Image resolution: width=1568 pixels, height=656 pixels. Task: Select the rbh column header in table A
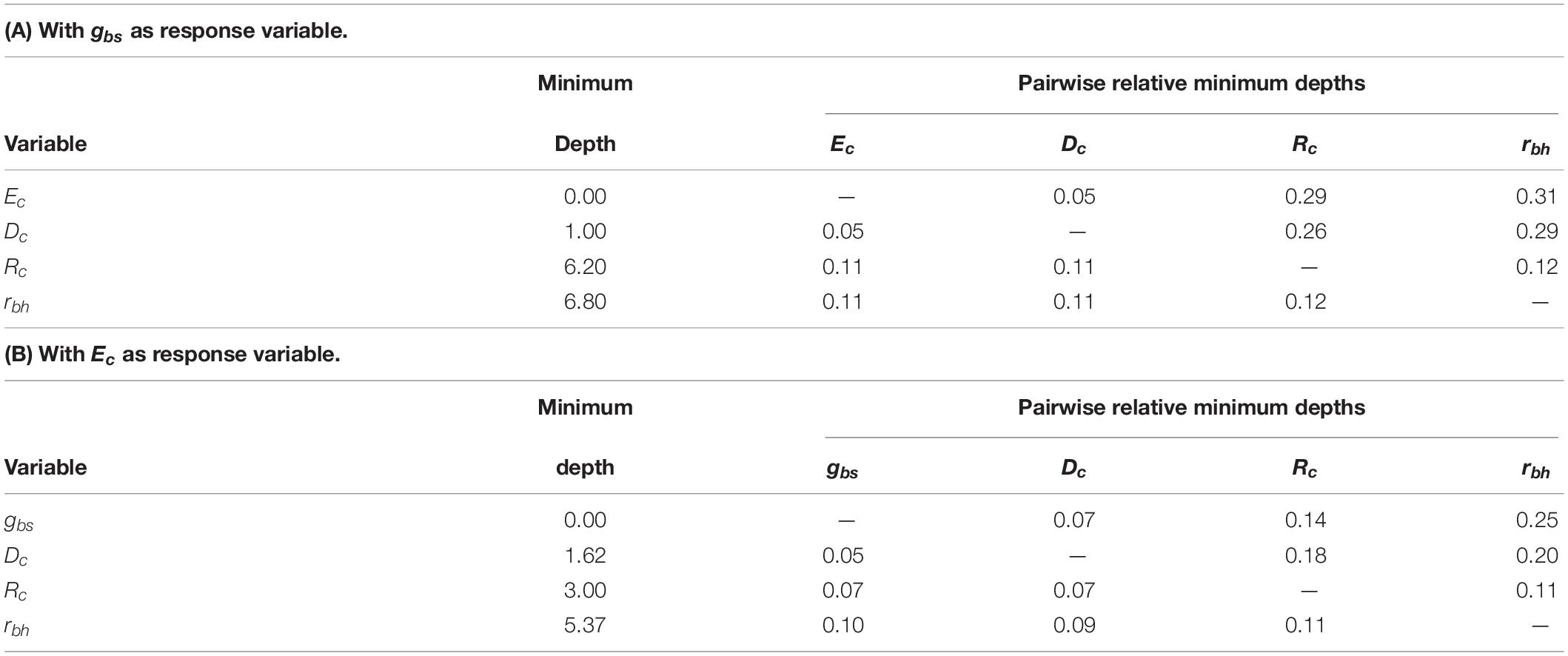(x=1535, y=146)
